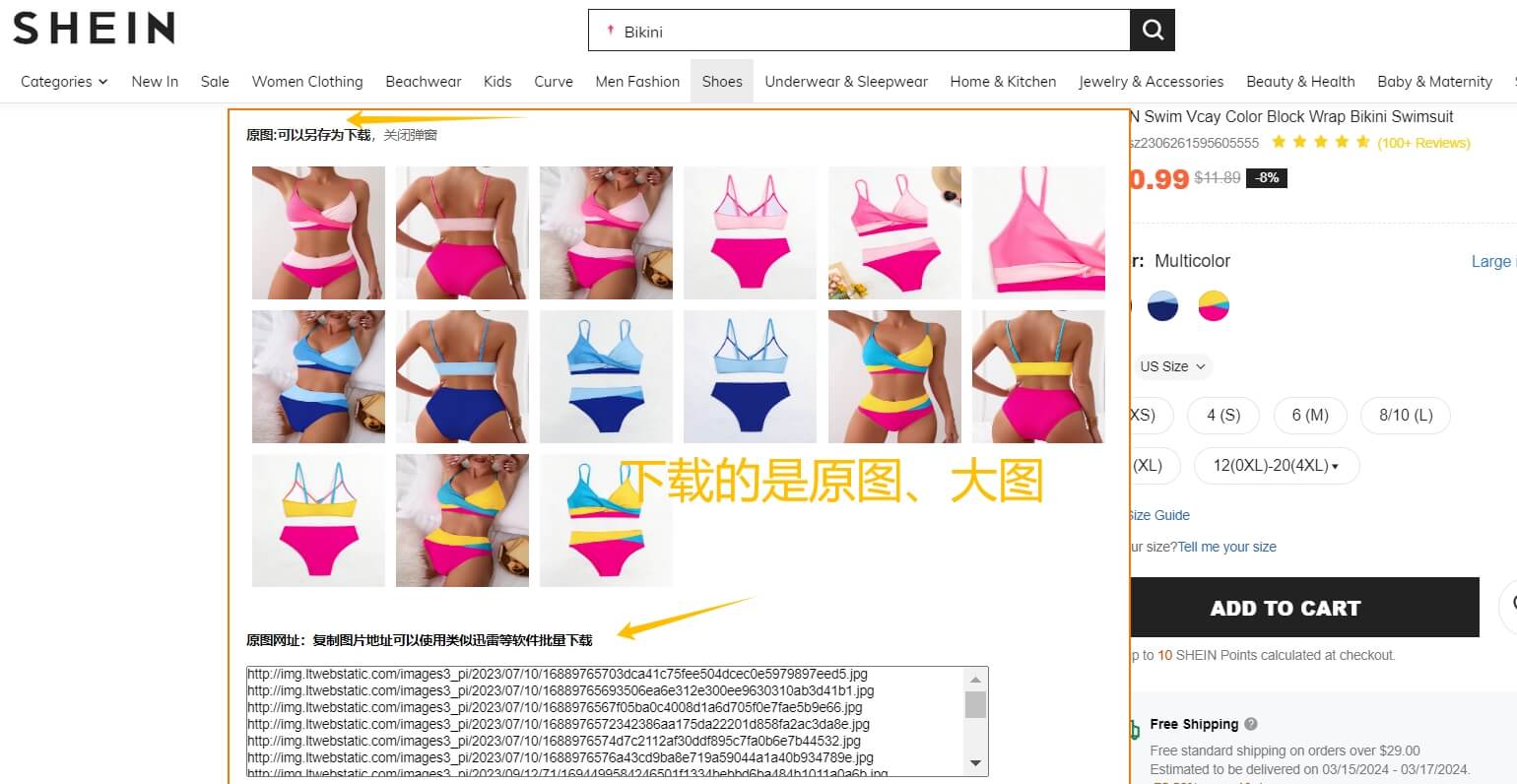Click the SHEIN logo
The height and width of the screenshot is (784, 1517).
[x=94, y=29]
